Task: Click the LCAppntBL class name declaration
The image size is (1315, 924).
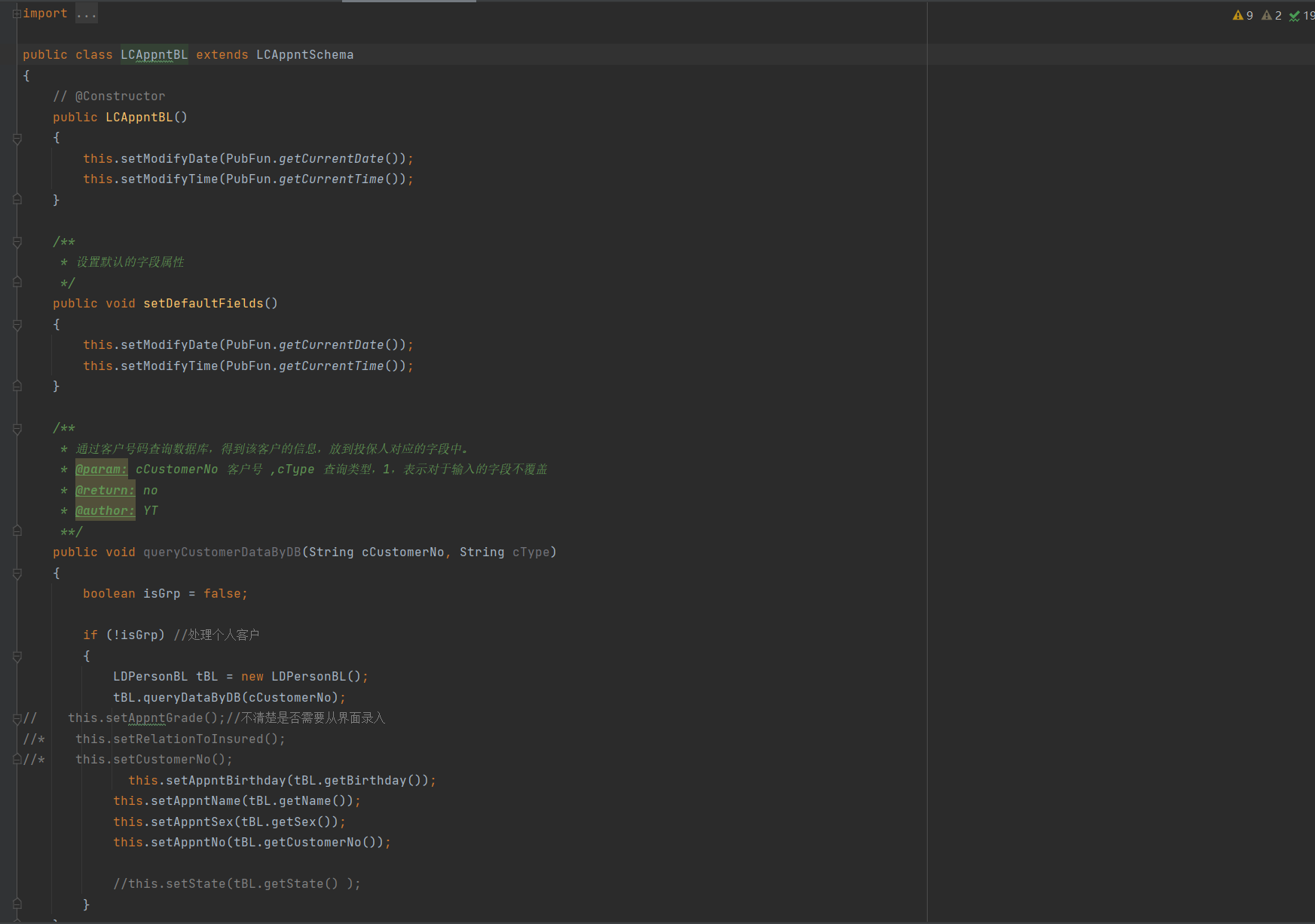Action: [x=154, y=55]
